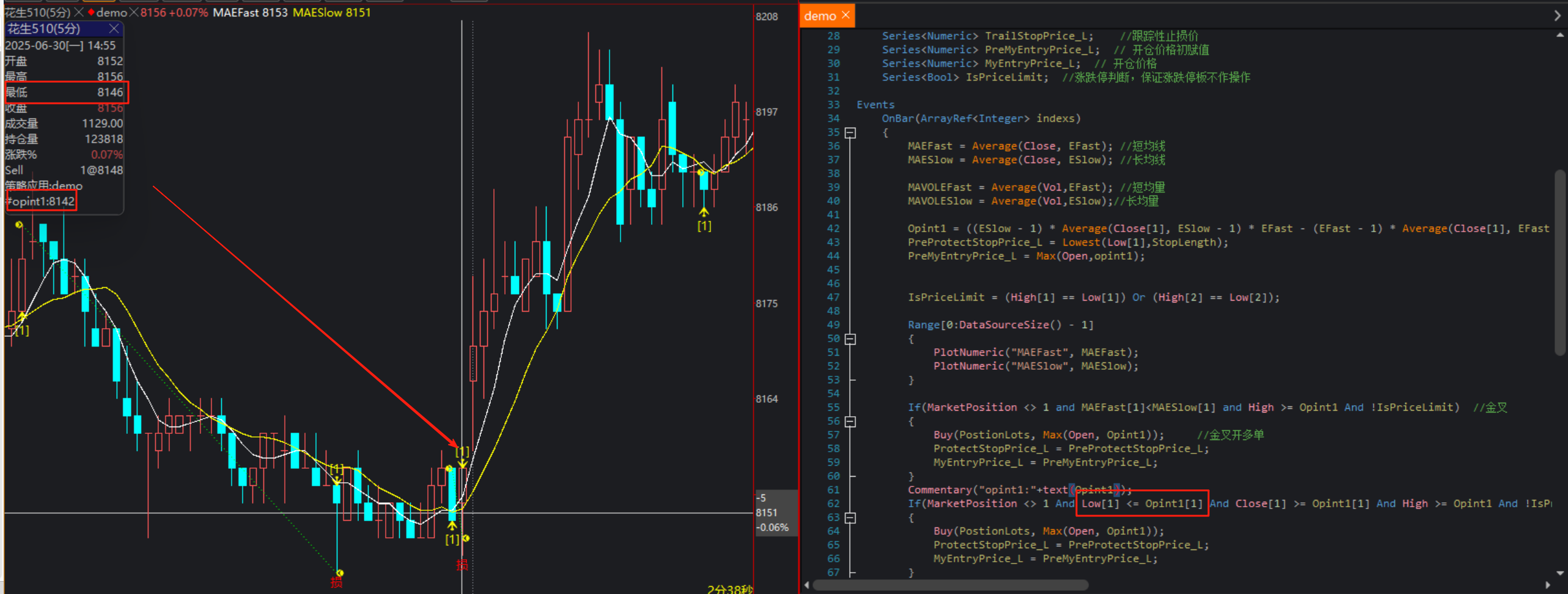Close the 花生510(5分) label in chart header
Viewport: 1568px width, 594px height.
tap(79, 12)
